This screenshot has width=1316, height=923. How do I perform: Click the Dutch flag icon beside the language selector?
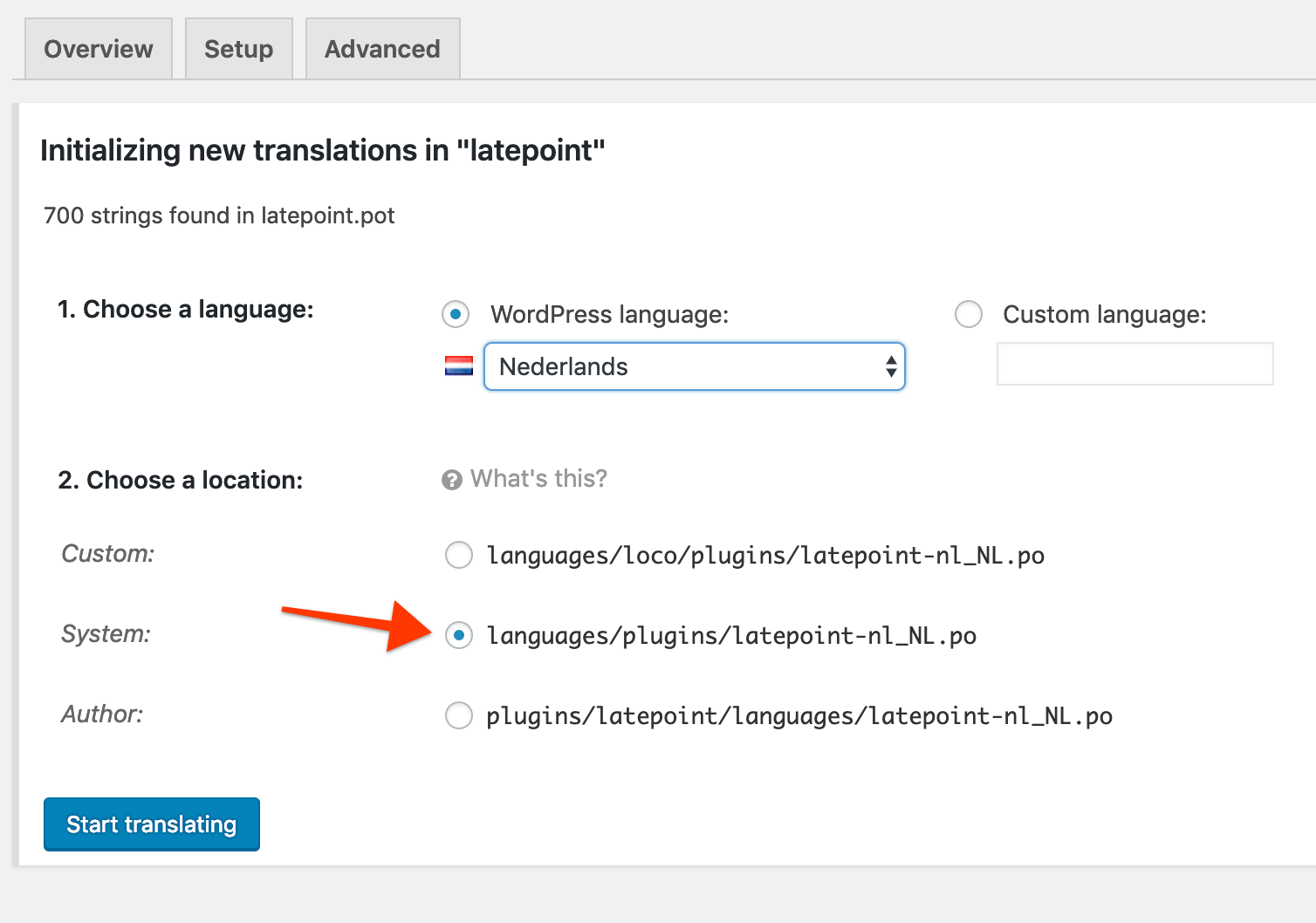click(x=457, y=366)
